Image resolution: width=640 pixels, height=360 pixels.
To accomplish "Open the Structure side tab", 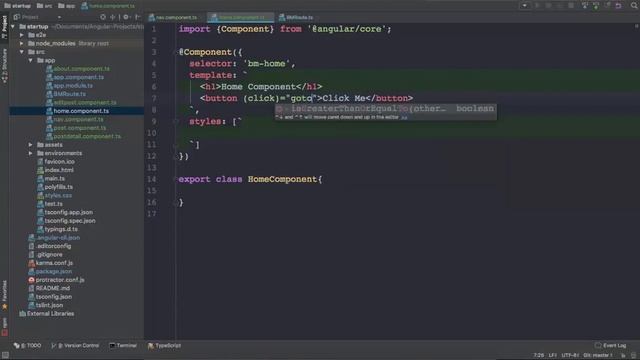I will click(x=4, y=65).
